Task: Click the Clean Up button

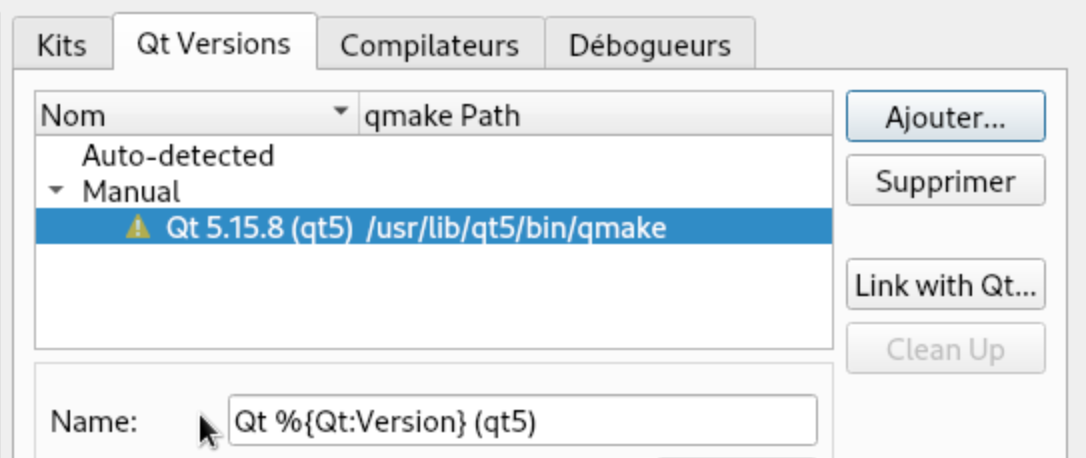Action: click(945, 349)
